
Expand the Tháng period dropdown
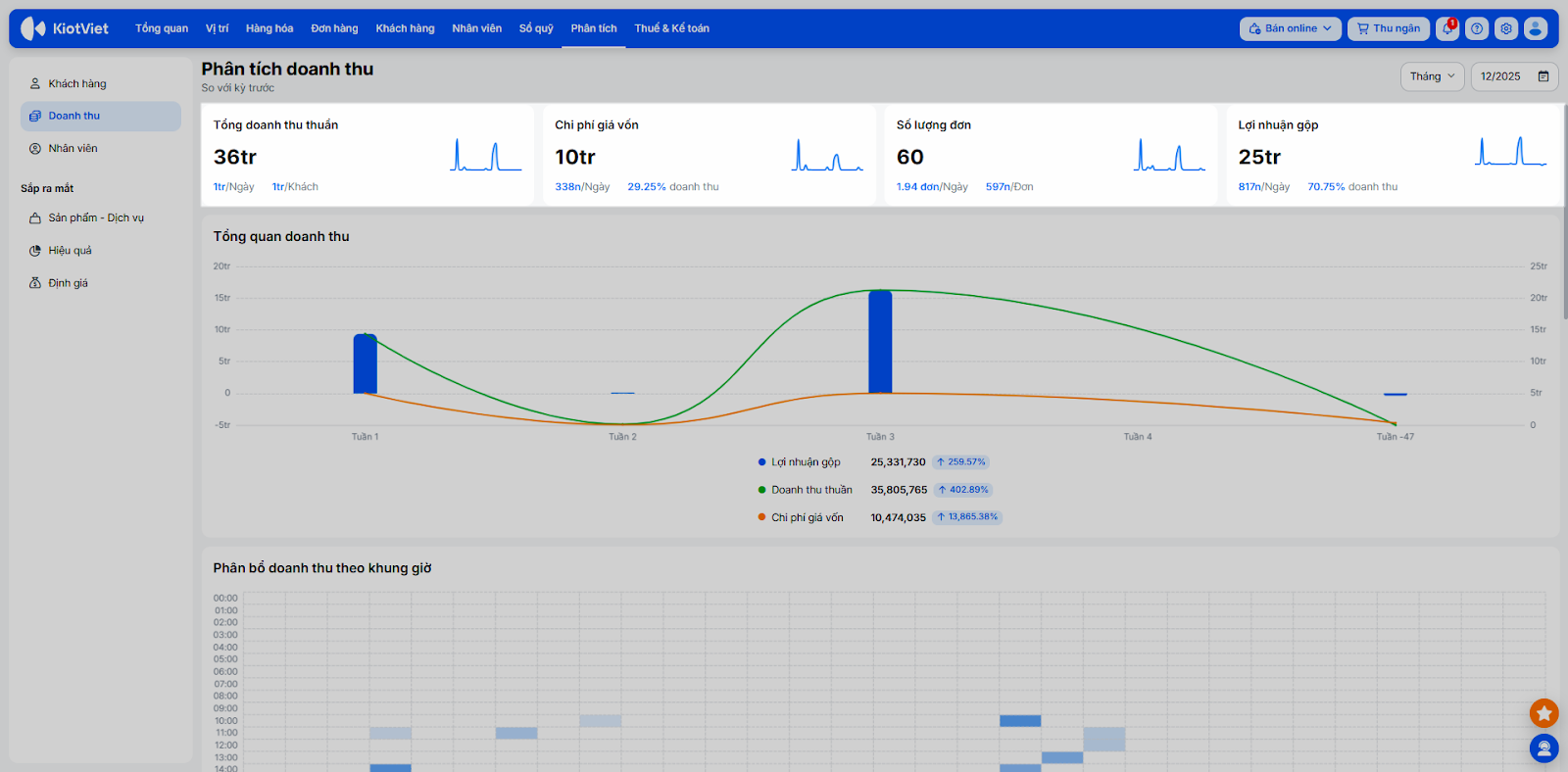pos(1432,76)
